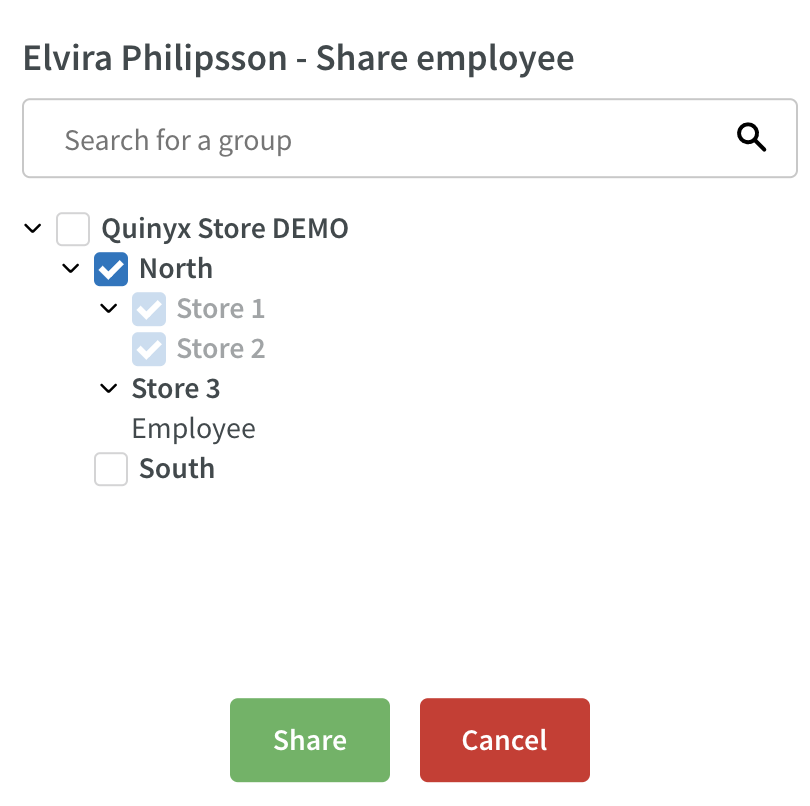Uncheck the North checkbox
This screenshot has height=806, width=810.
click(111, 269)
